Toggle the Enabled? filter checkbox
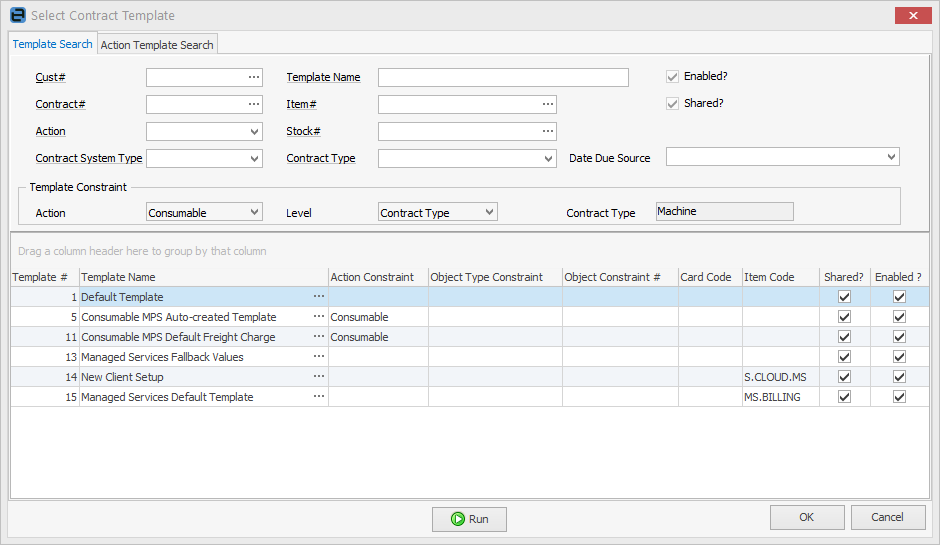Screen dimensions: 940x545 click(672, 77)
